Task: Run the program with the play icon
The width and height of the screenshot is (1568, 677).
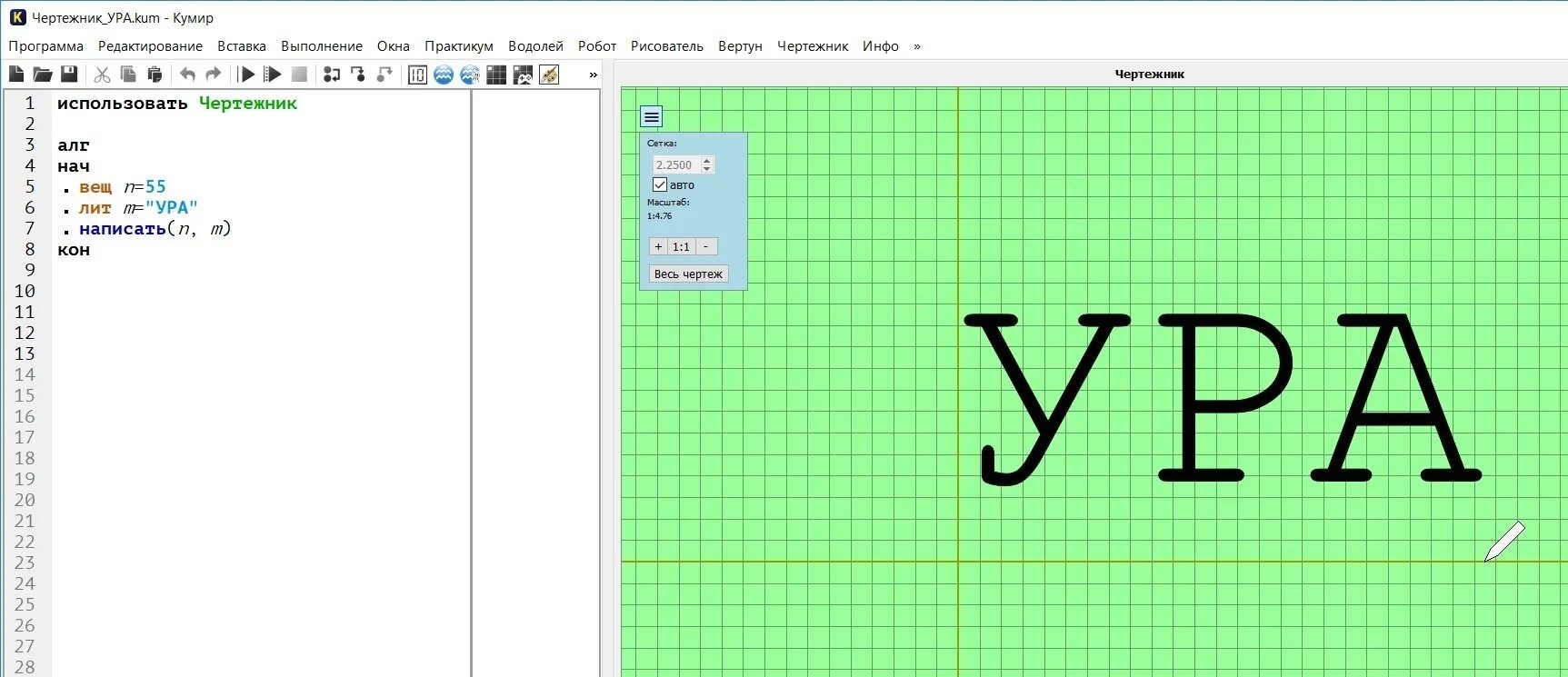Action: tap(246, 75)
